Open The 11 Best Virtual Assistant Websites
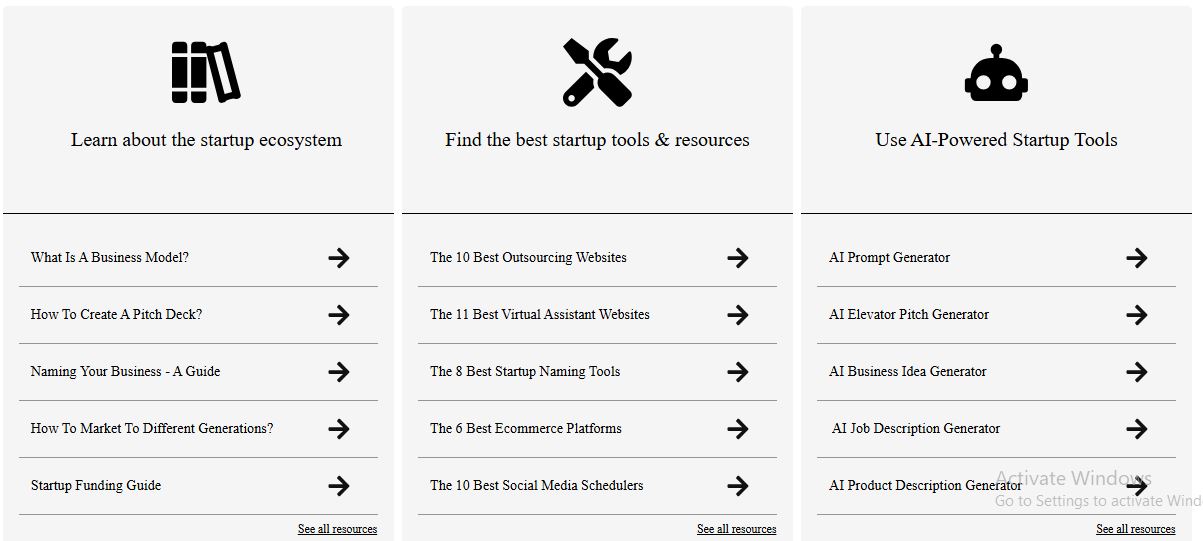 [x=540, y=314]
